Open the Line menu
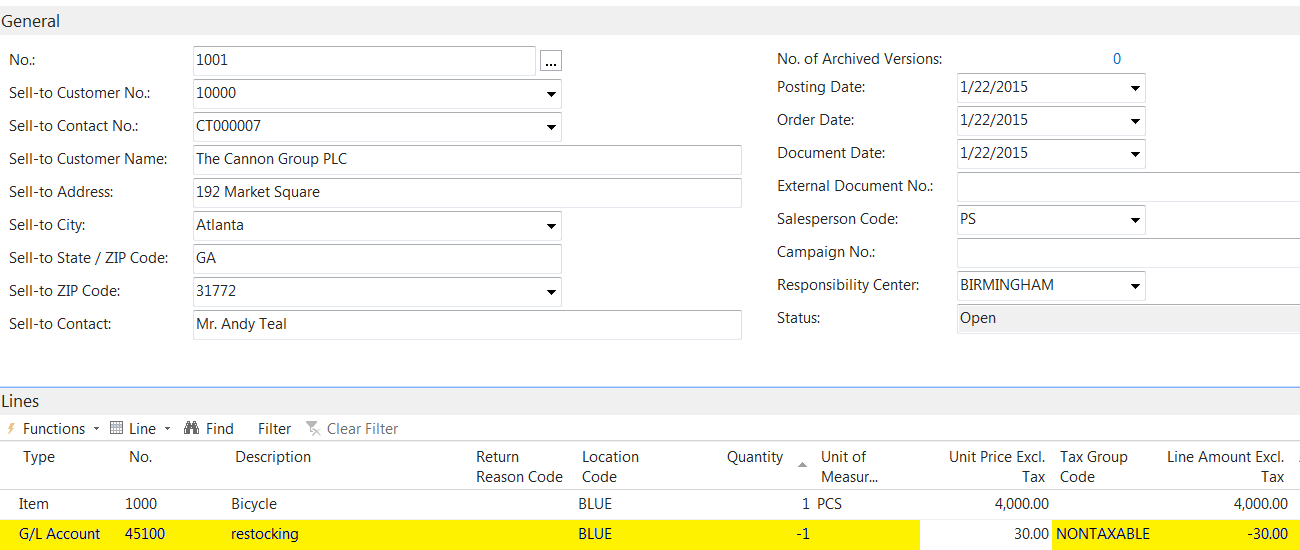Viewport: 1300px width, 550px height. pos(142,428)
